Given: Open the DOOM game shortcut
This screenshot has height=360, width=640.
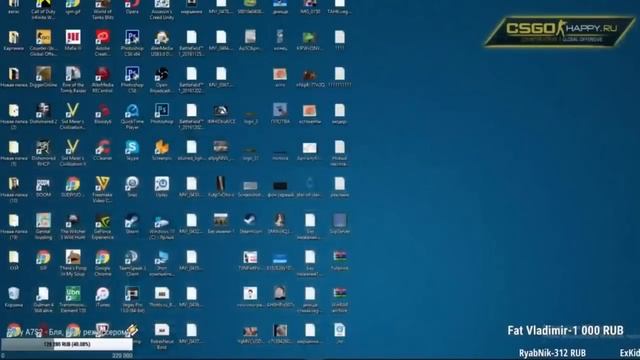Looking at the screenshot, I should (x=43, y=187).
